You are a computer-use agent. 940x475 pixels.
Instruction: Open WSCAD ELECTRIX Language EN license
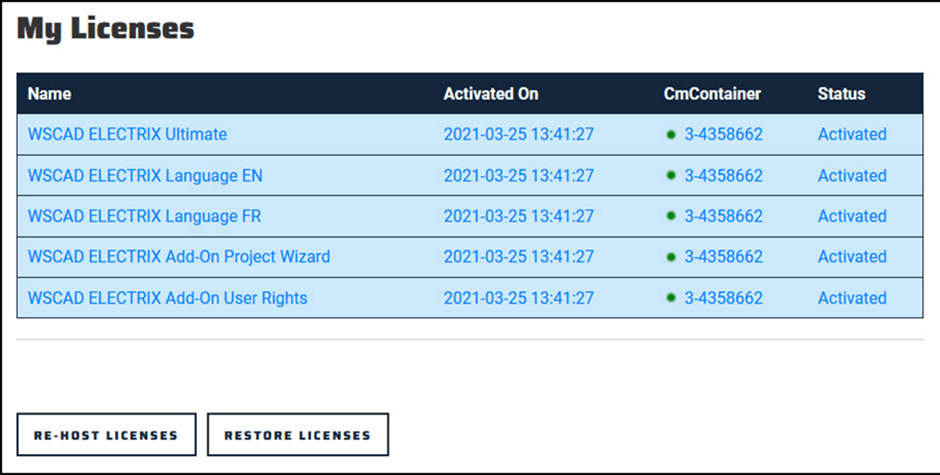point(145,176)
